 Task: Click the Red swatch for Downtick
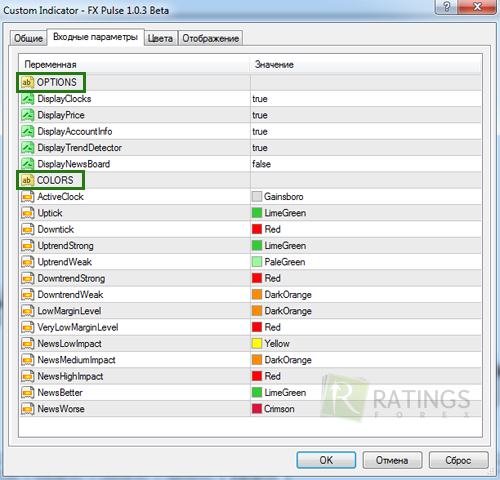coord(257,229)
